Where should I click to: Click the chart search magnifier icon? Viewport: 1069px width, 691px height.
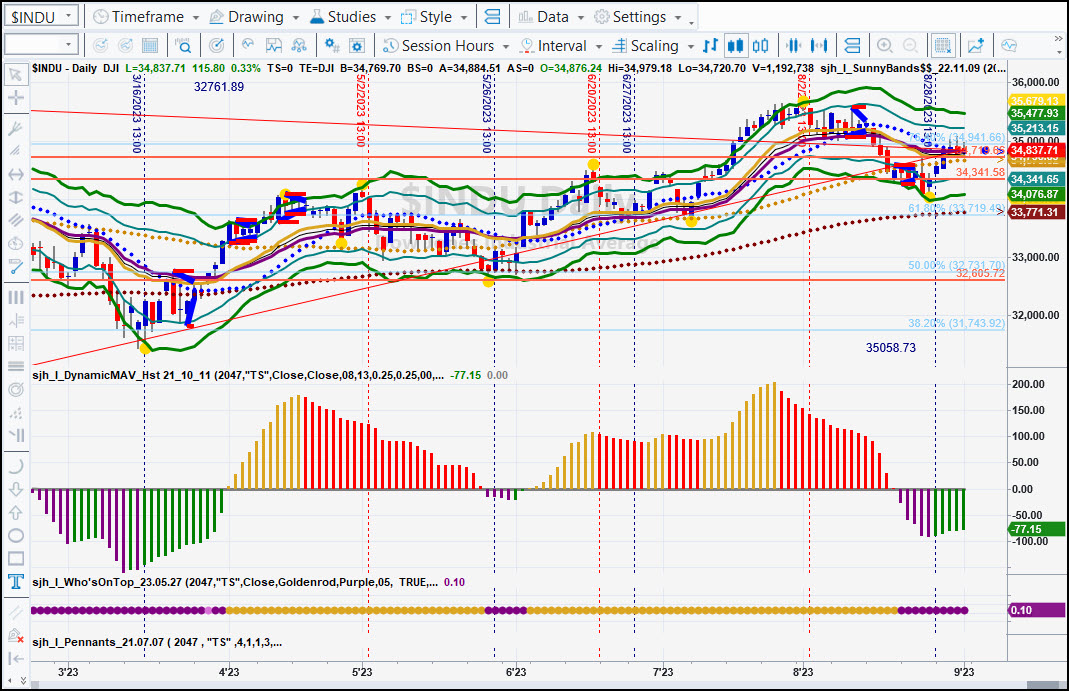tap(183, 46)
